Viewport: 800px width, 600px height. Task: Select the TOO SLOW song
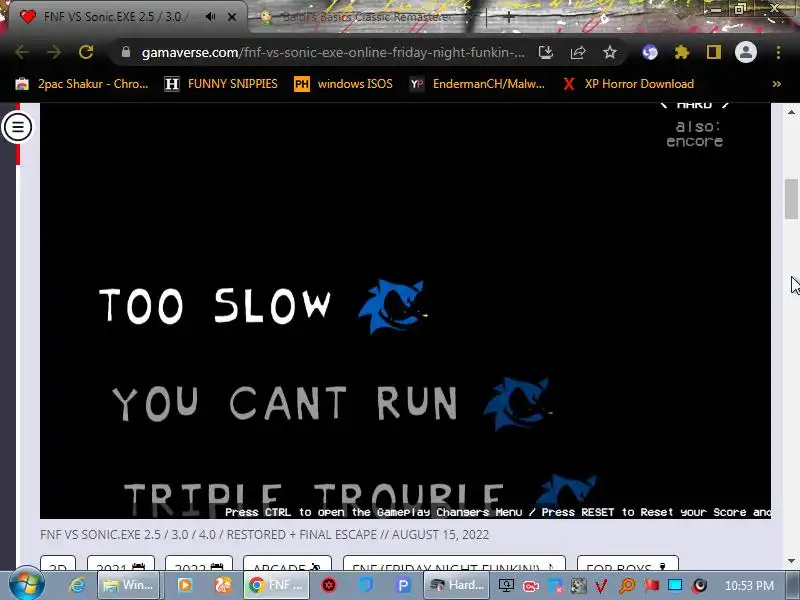[x=215, y=305]
